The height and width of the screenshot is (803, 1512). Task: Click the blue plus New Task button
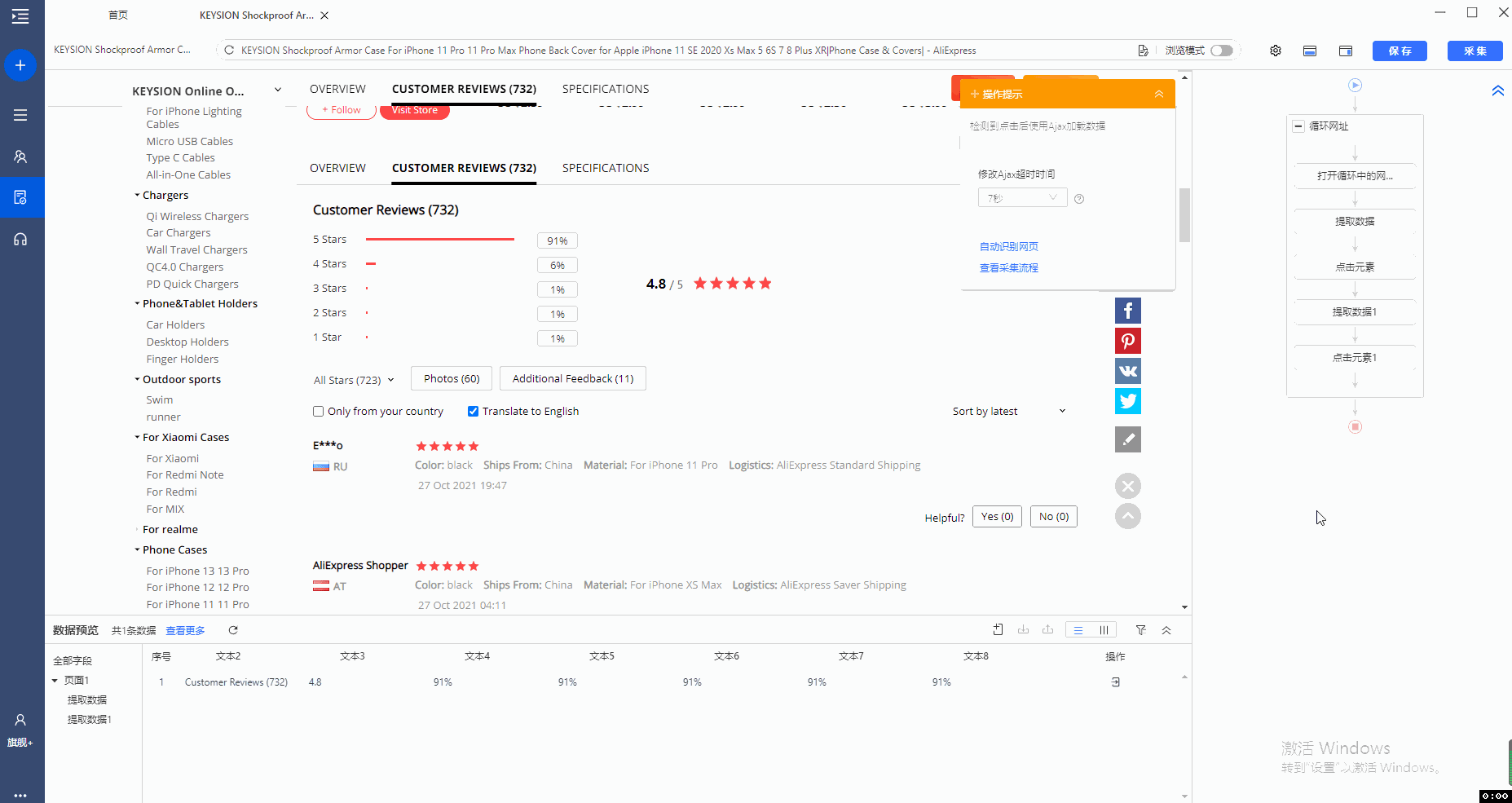[x=20, y=65]
